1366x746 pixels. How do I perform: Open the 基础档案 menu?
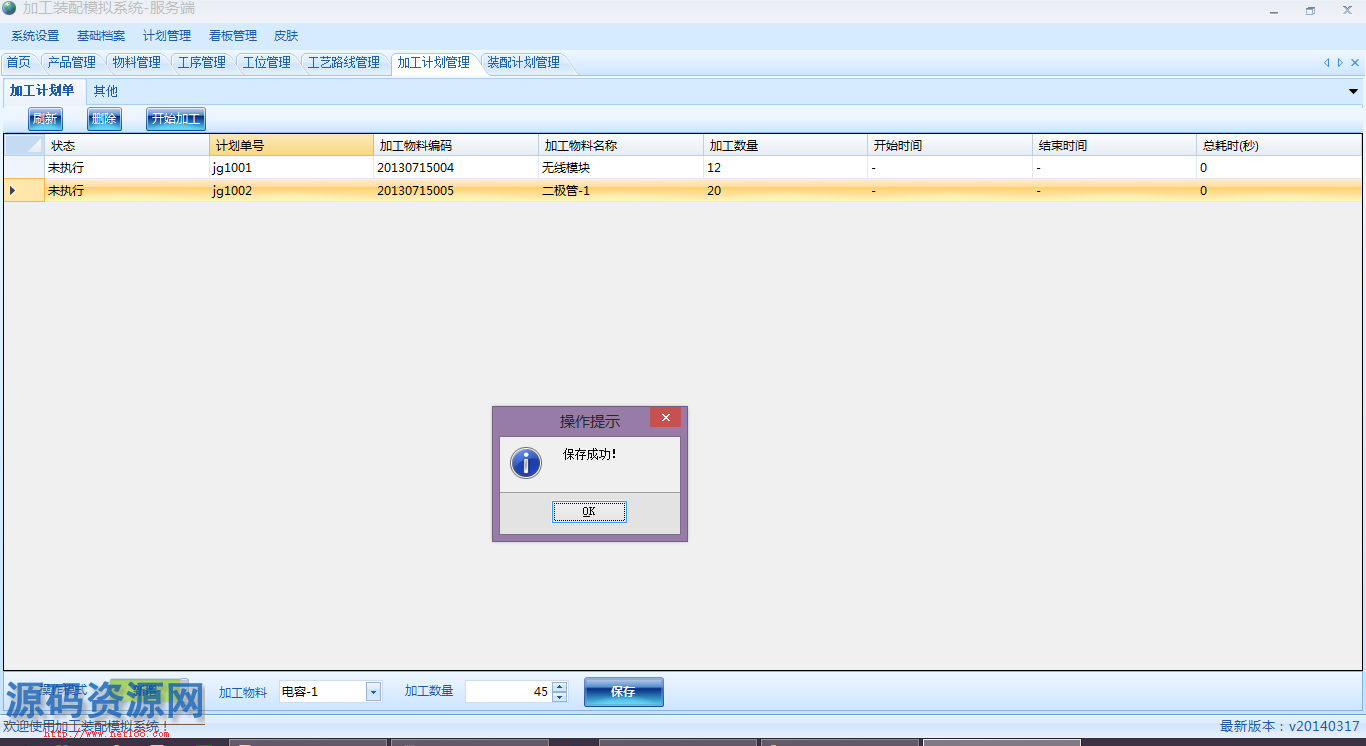pos(101,36)
